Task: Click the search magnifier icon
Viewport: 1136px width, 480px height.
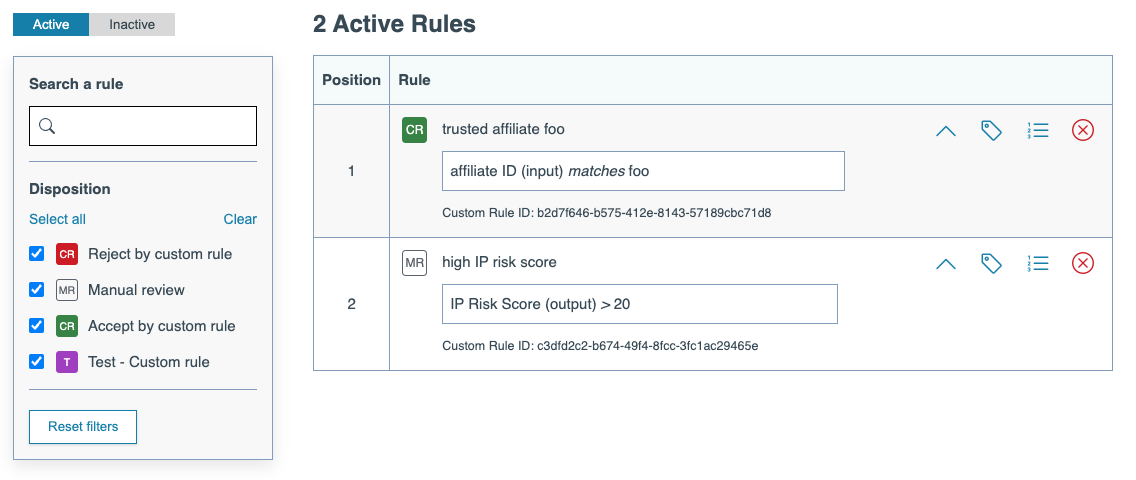Action: [47, 126]
